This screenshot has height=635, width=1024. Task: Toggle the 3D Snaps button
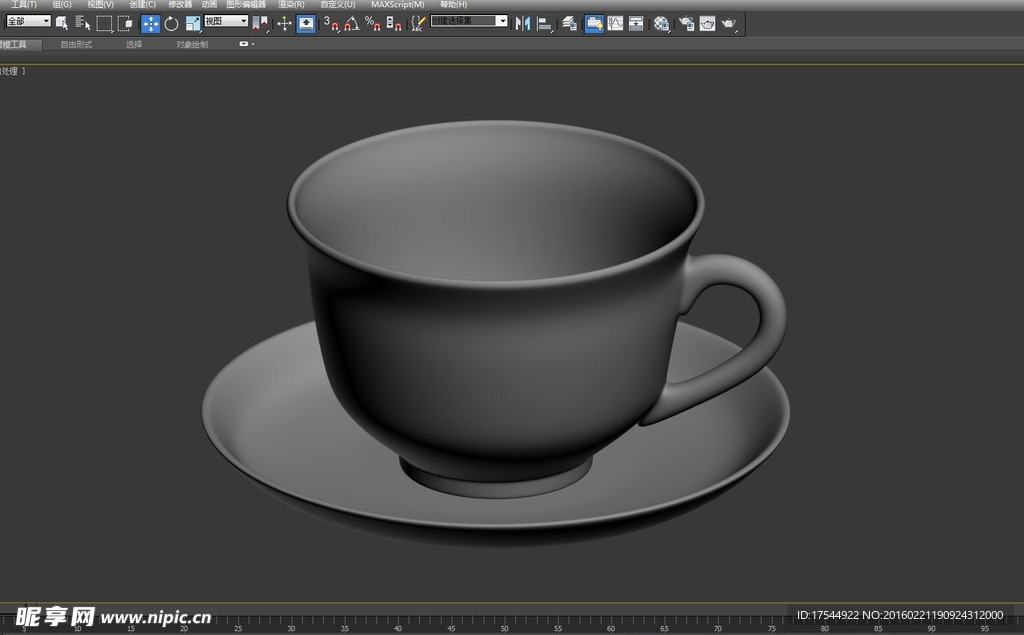pyautogui.click(x=332, y=23)
